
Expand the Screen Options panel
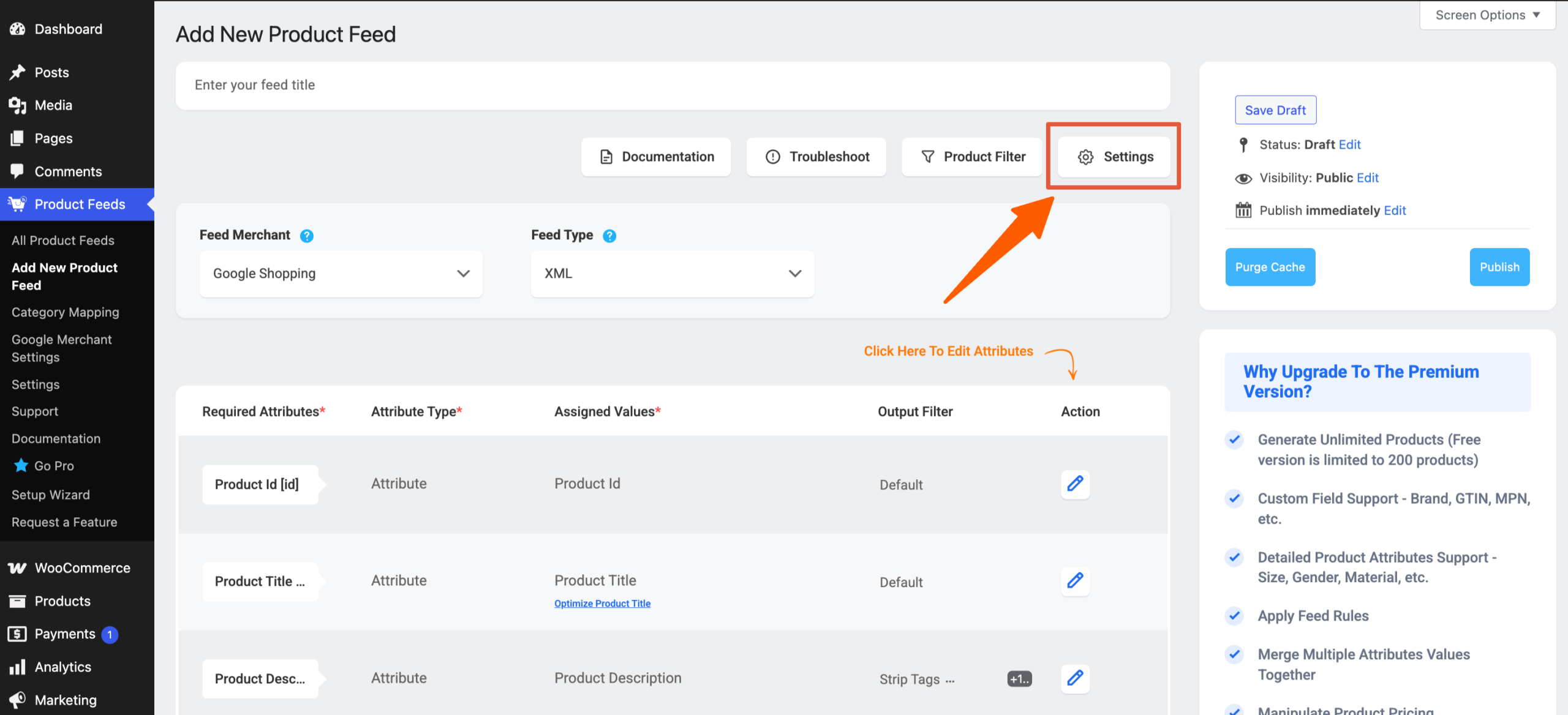1487,15
